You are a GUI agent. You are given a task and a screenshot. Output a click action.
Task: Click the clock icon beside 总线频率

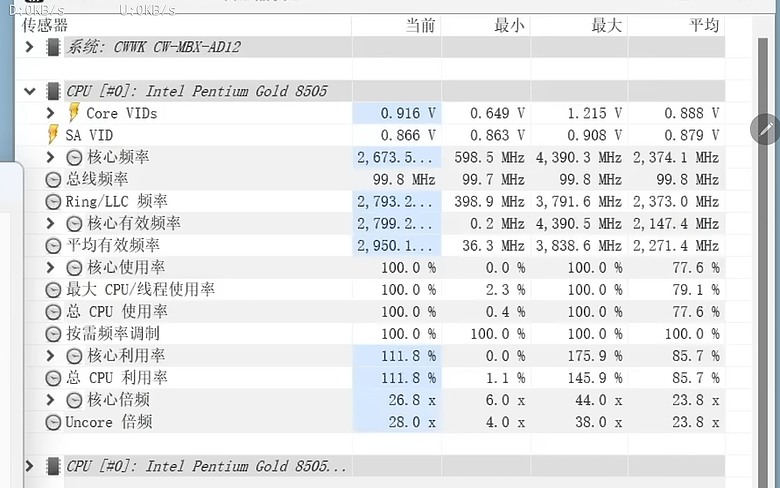tap(53, 180)
